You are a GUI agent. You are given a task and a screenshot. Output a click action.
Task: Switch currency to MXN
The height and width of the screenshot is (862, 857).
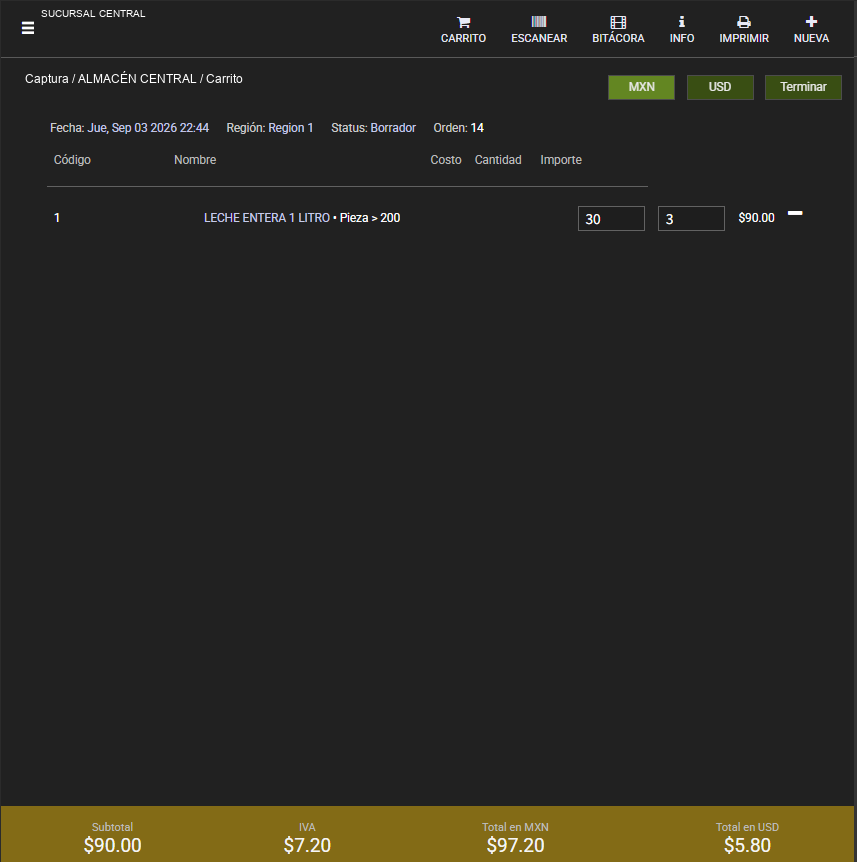coord(642,87)
